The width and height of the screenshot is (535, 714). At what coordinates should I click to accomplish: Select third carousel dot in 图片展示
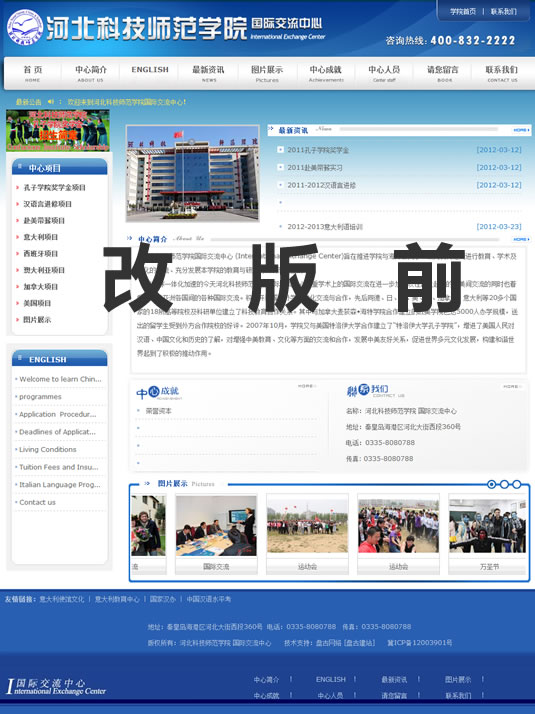[517, 484]
